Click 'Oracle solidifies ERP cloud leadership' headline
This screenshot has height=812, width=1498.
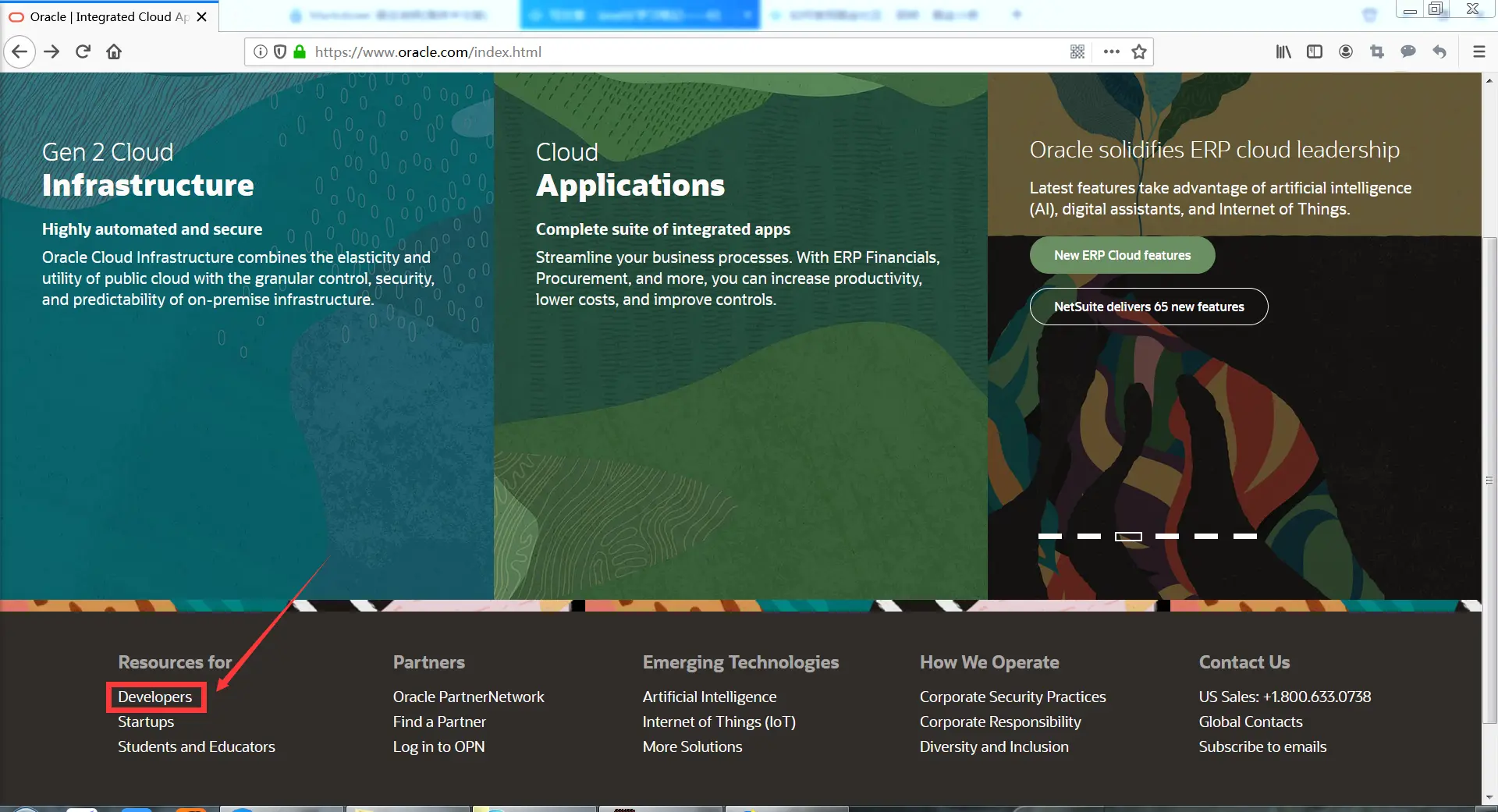click(x=1214, y=150)
